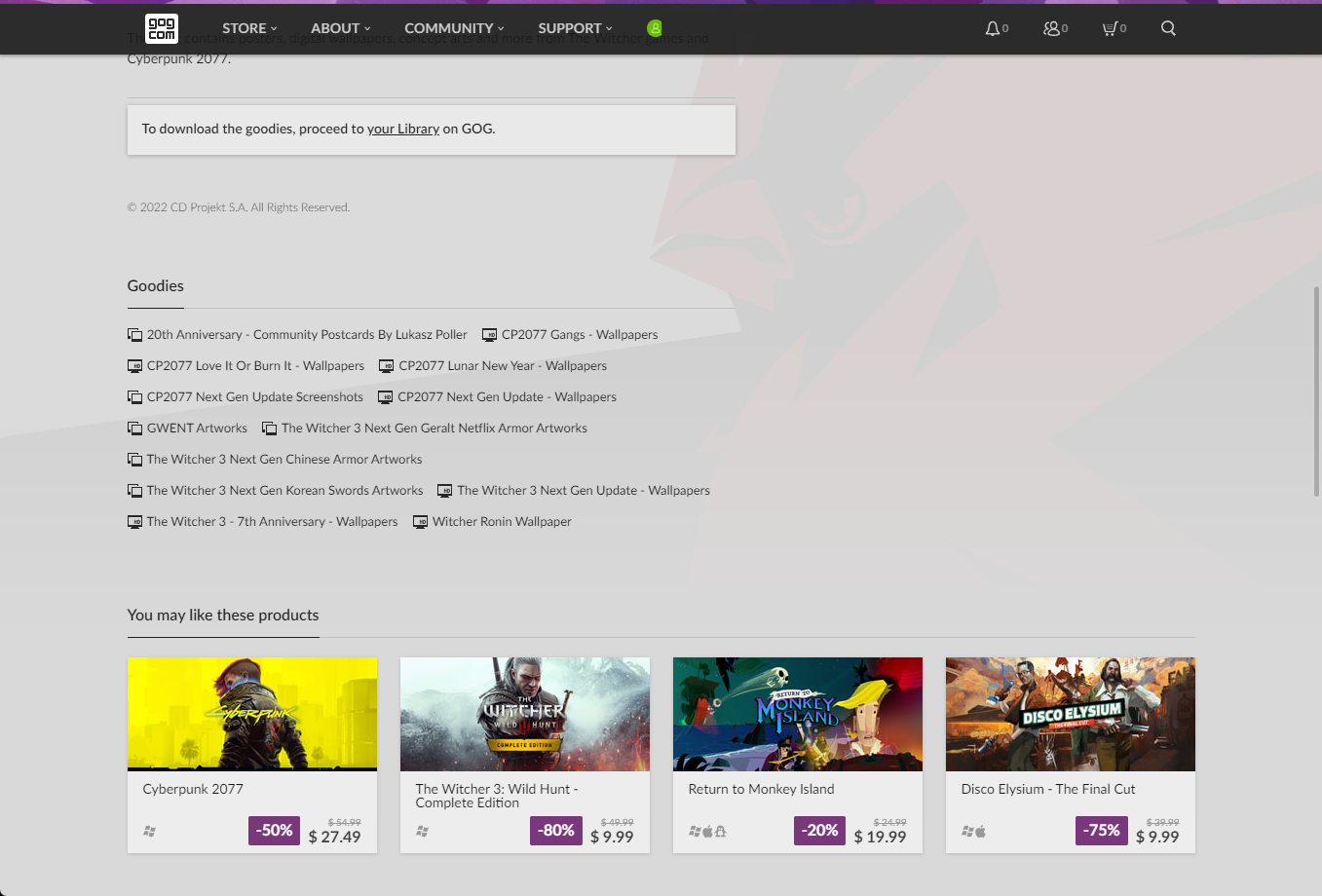This screenshot has height=896, width=1322.
Task: Click the $ 9.99 price on Witcher 3 card
Action: 612,838
